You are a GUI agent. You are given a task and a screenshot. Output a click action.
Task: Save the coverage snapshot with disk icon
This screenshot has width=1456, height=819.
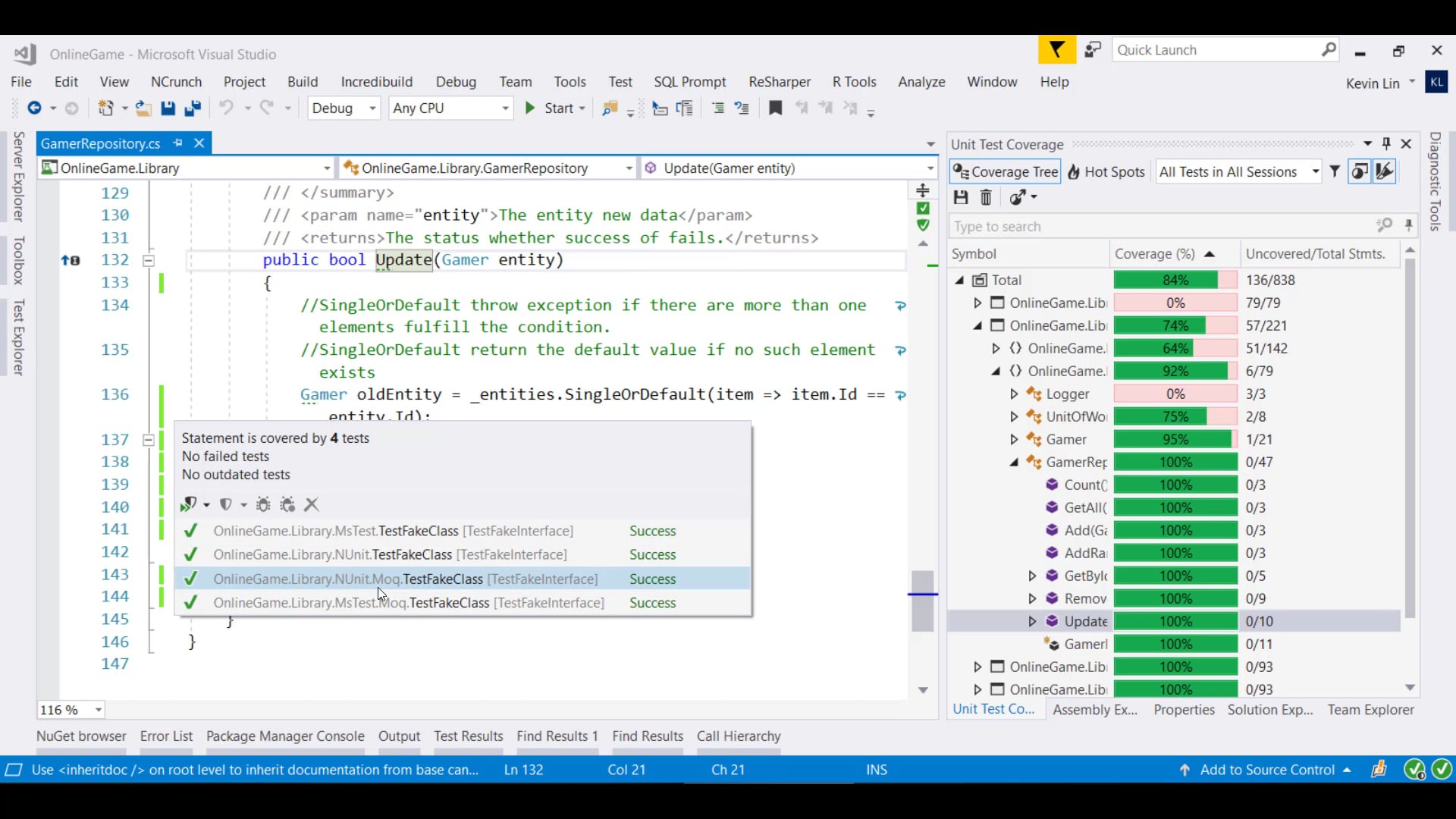[961, 198]
